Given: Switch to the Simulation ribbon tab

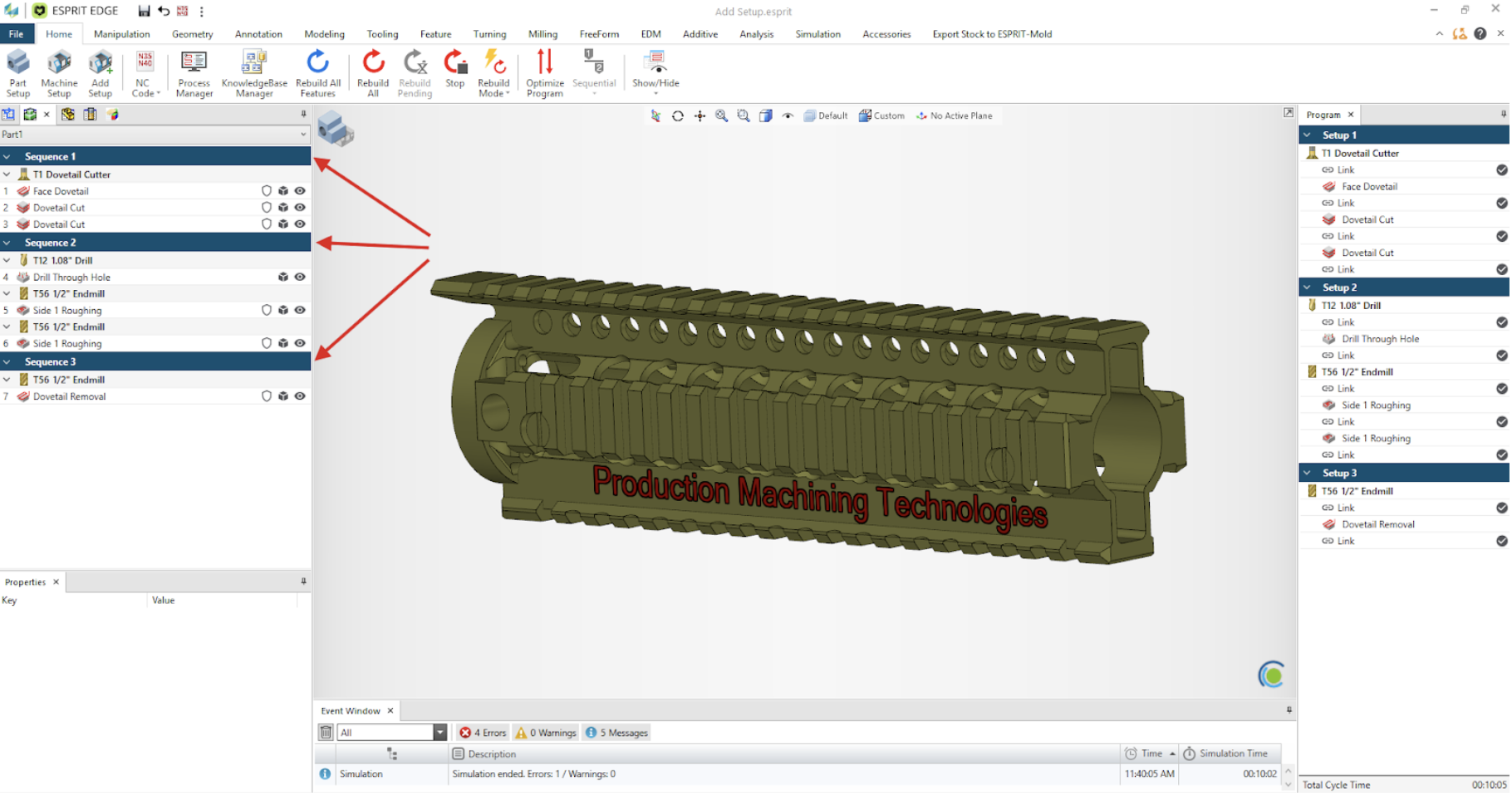Looking at the screenshot, I should pyautogui.click(x=817, y=34).
